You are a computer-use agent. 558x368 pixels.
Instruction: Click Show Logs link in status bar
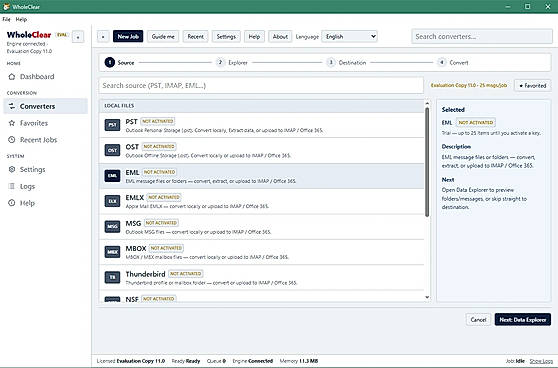[x=541, y=361]
